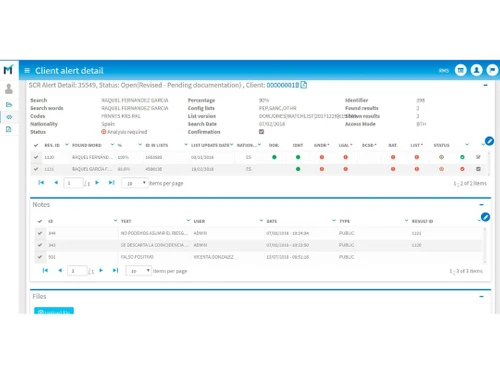Click the status icon in row 1120
500x375 pixels.
click(441, 157)
